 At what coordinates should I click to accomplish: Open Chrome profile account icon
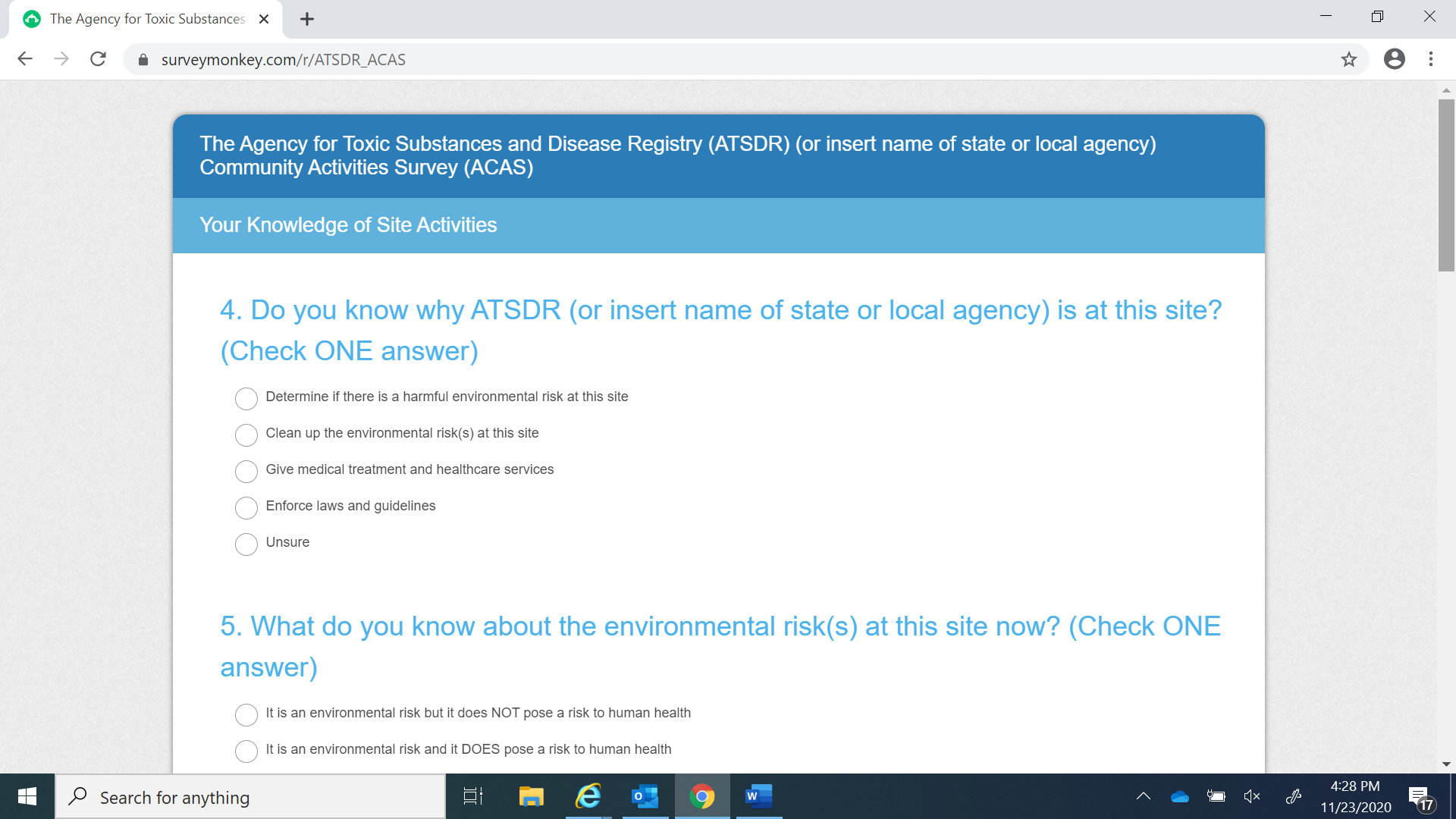1394,59
